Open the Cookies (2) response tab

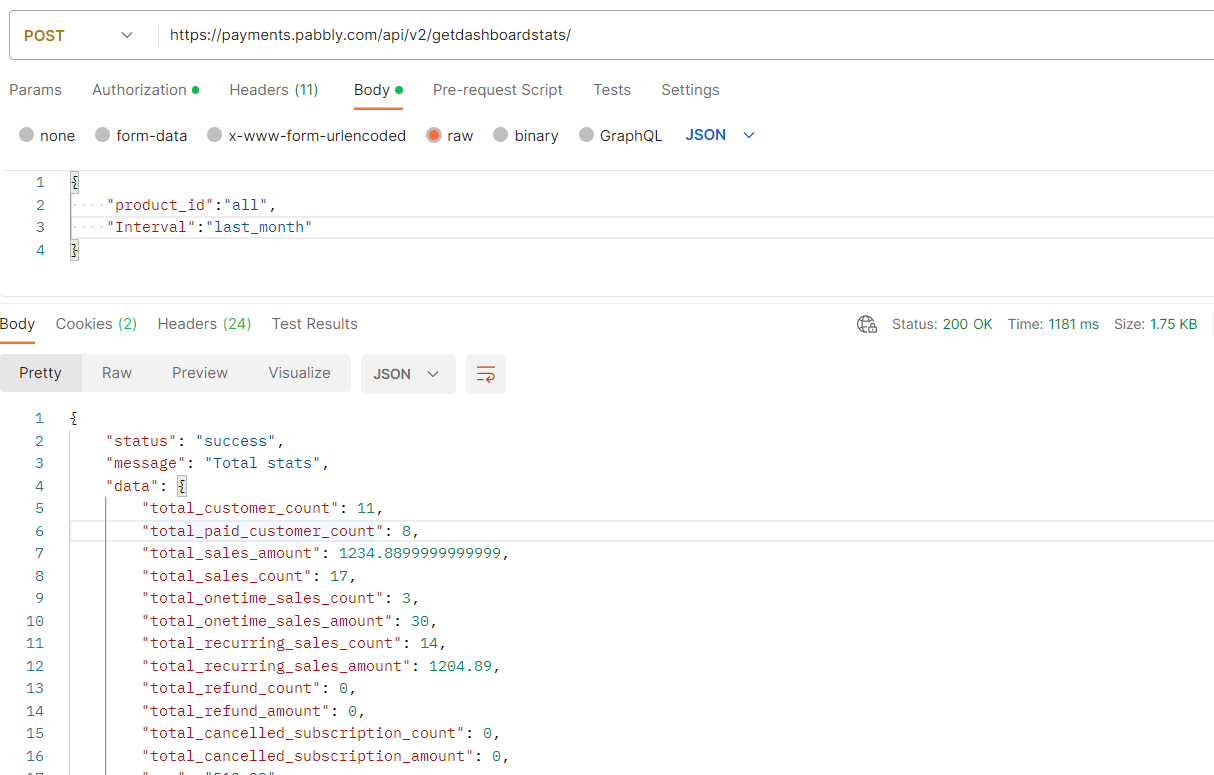(x=96, y=324)
